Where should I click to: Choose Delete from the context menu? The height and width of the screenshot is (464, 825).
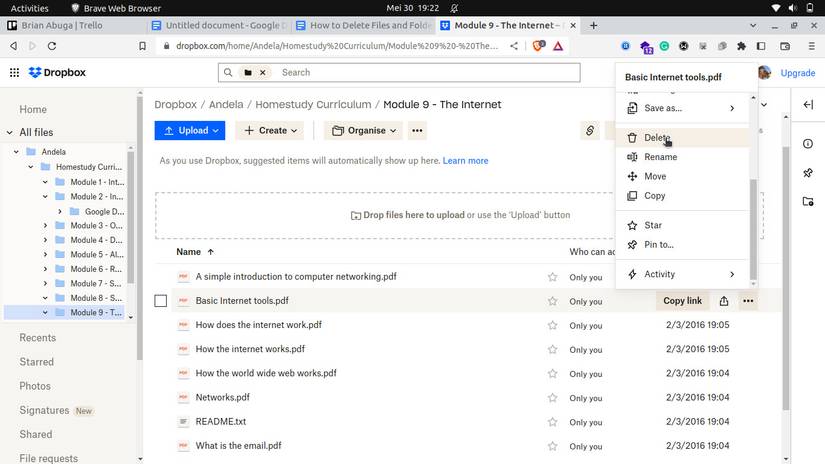click(x=657, y=138)
